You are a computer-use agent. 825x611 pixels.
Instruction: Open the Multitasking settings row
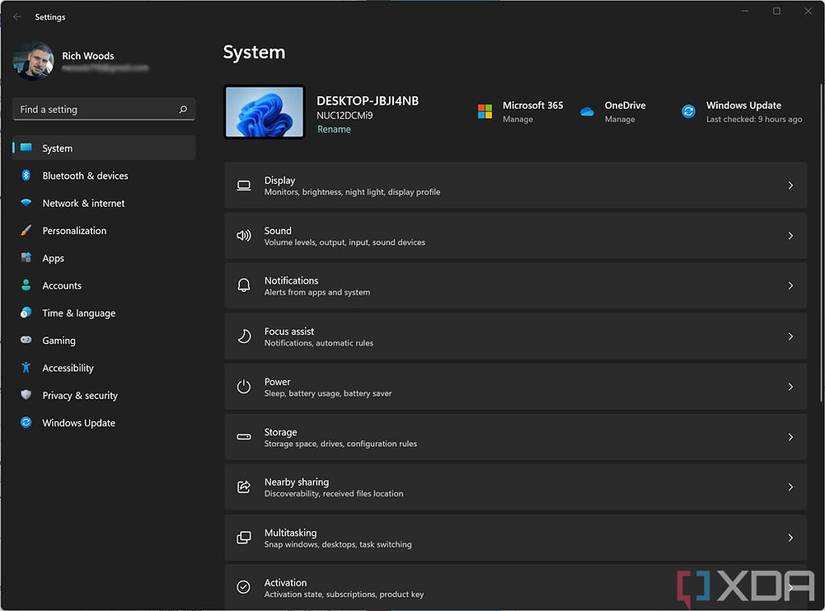click(515, 538)
